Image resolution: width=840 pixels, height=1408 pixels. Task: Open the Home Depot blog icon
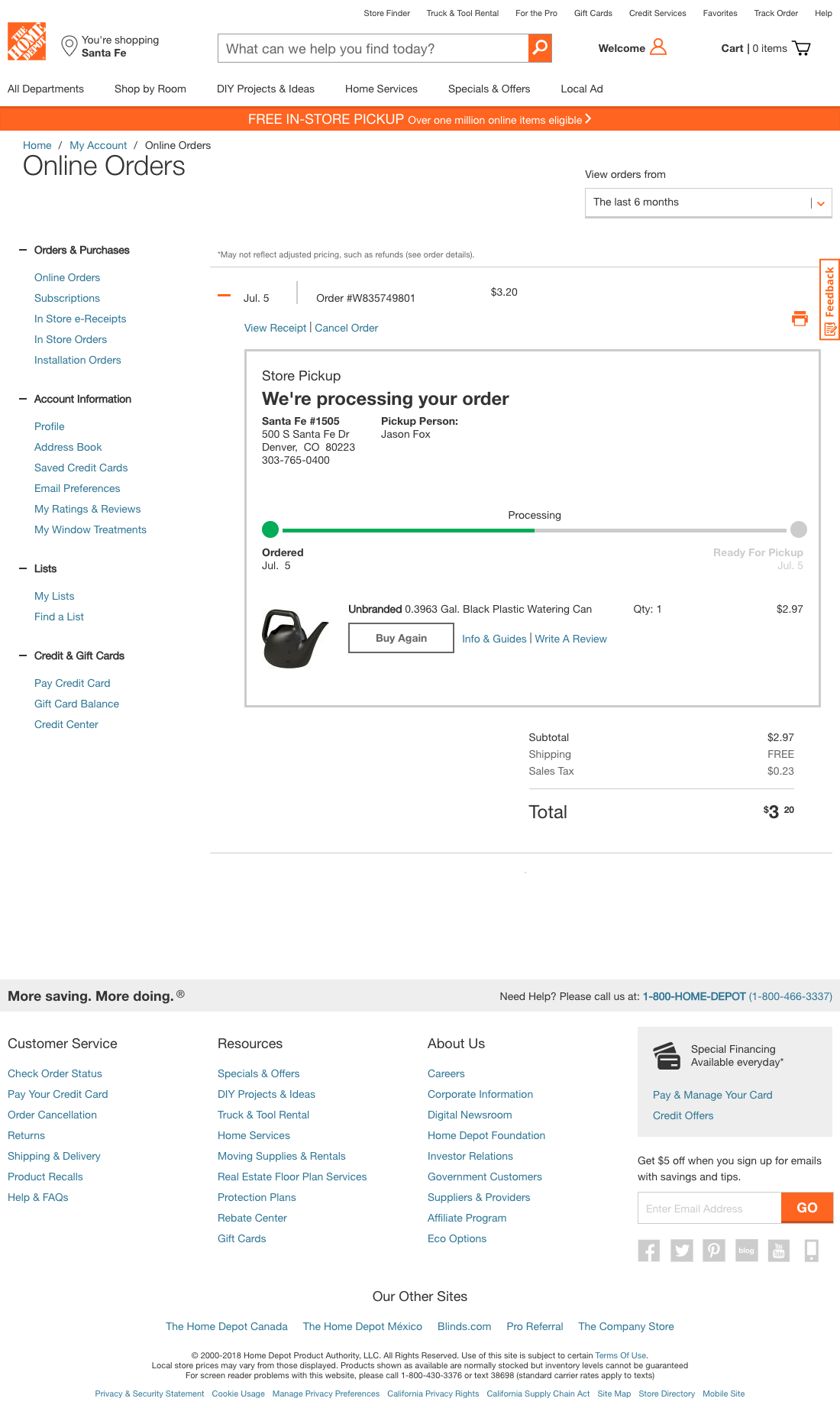click(x=747, y=1251)
